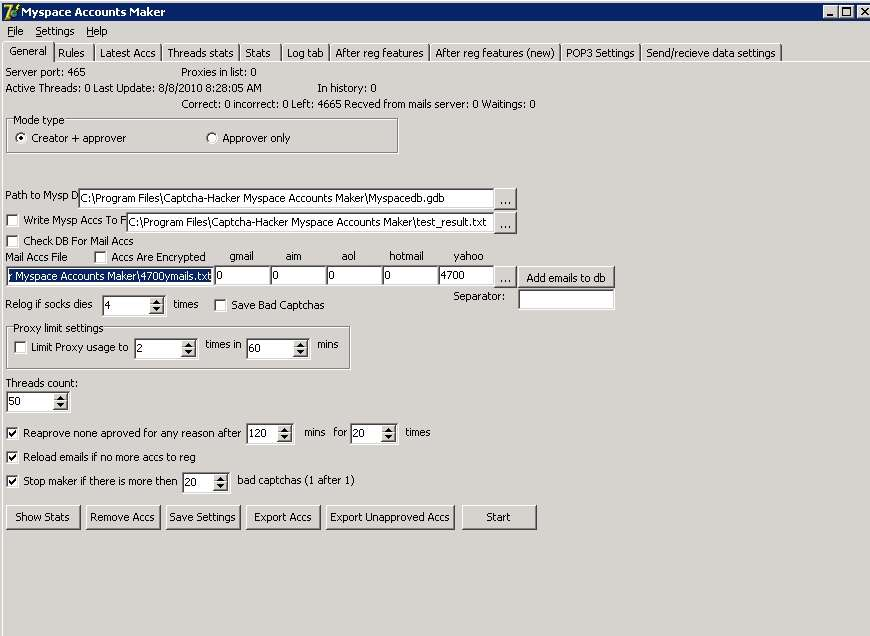Click the Save Settings button
The image size is (870, 636).
203,517
